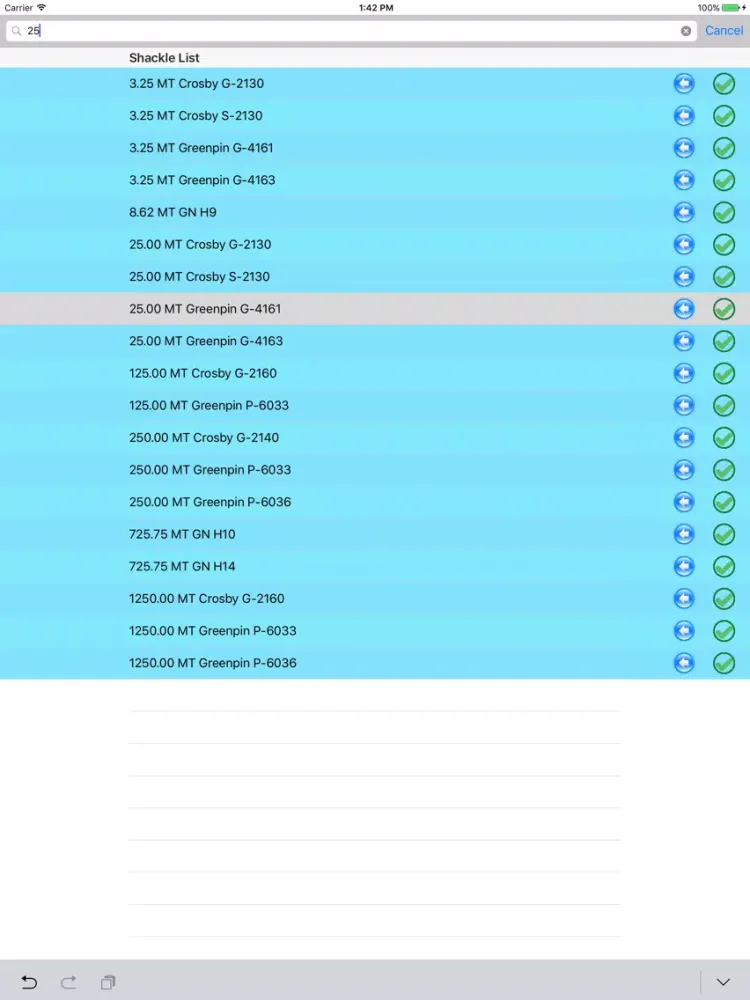Tap blue arrow icon for 1250.00 MT Crosby G-2160
750x1000 pixels.
pyautogui.click(x=684, y=599)
